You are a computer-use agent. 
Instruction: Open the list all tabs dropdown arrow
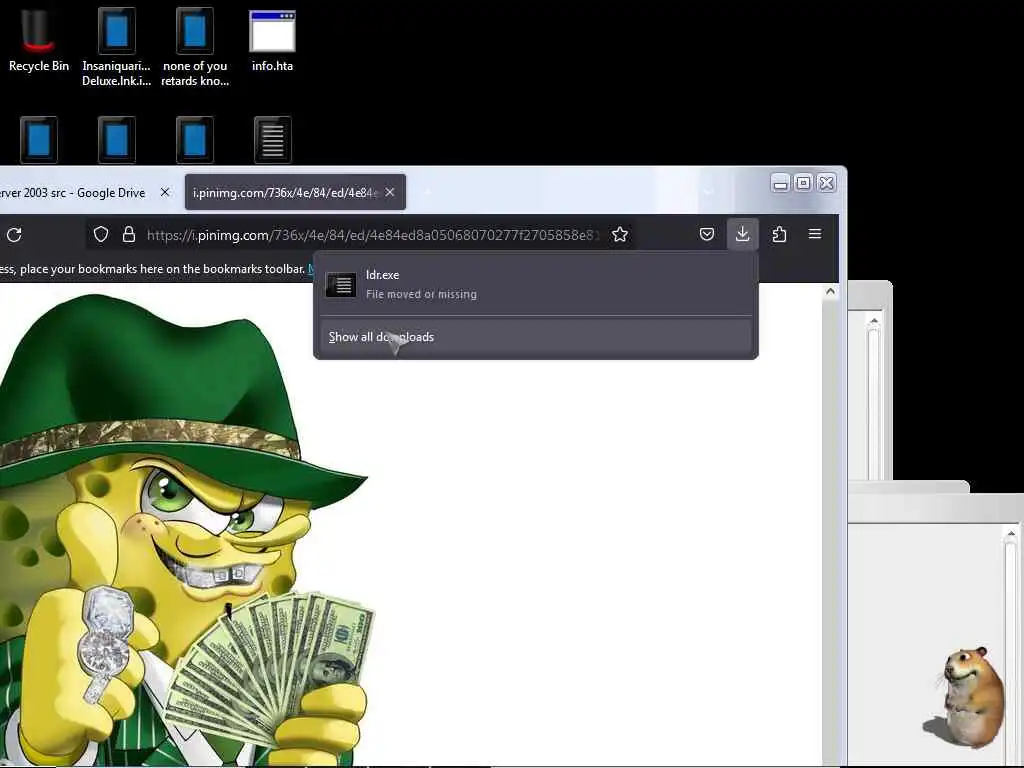click(708, 192)
